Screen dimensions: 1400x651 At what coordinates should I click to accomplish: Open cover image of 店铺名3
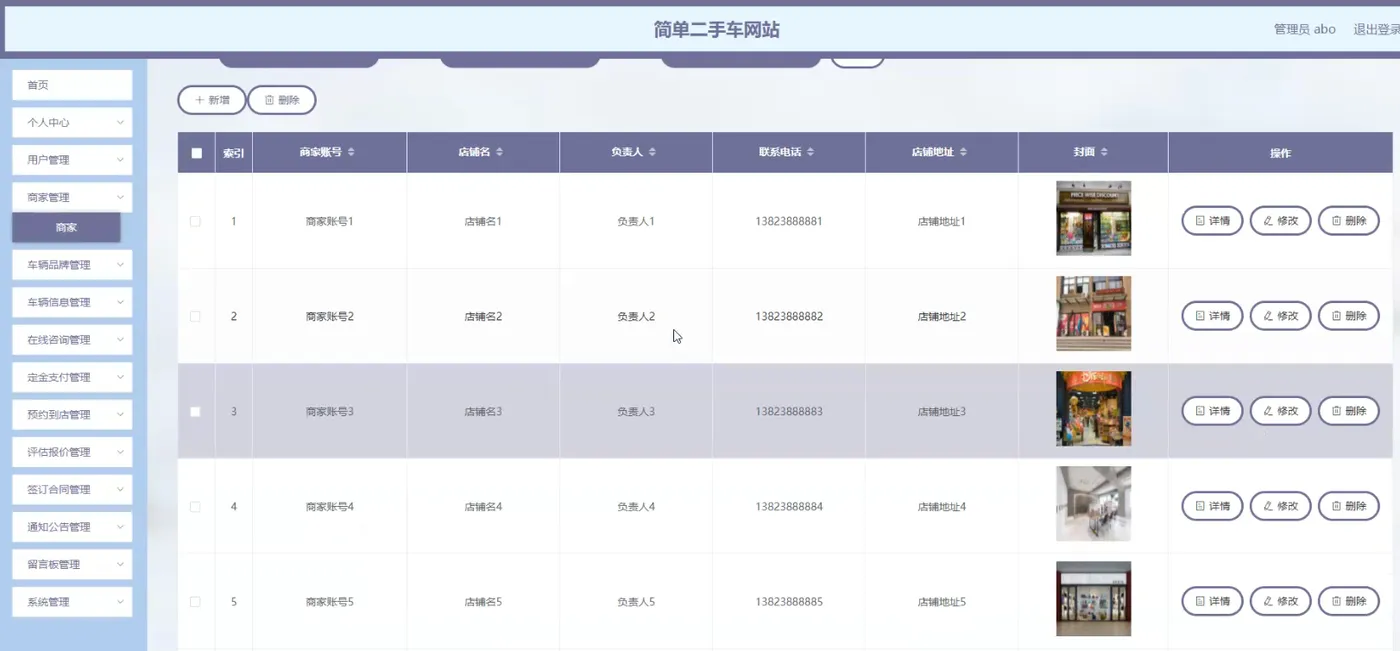pos(1093,408)
